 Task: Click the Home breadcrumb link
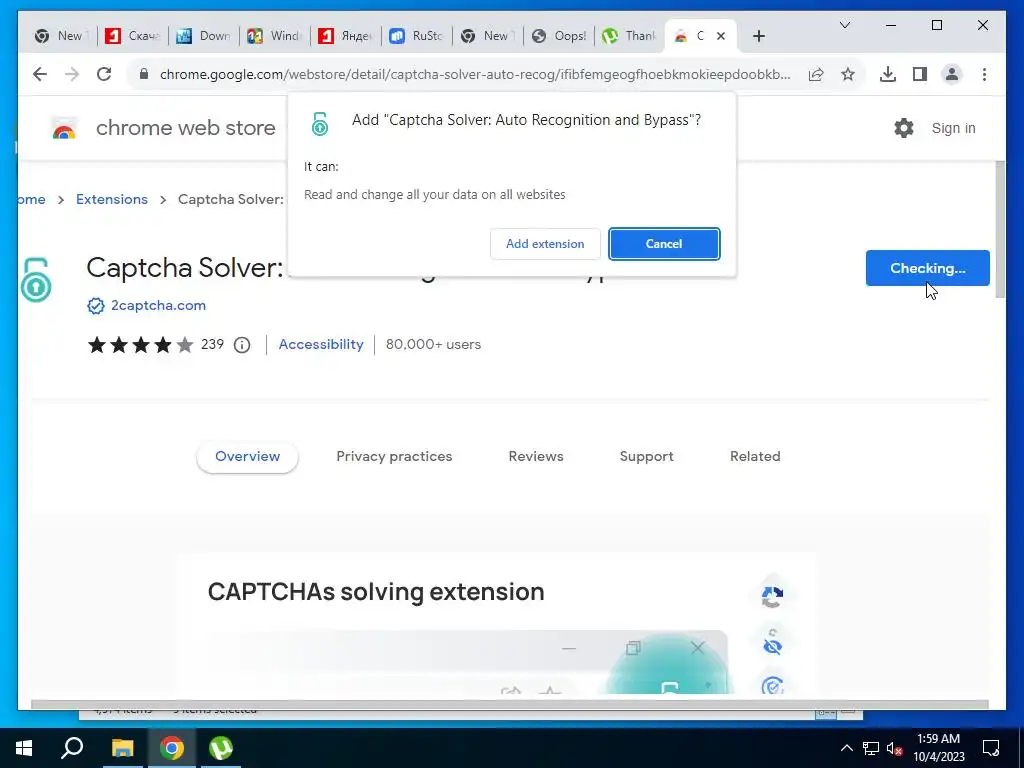click(31, 199)
